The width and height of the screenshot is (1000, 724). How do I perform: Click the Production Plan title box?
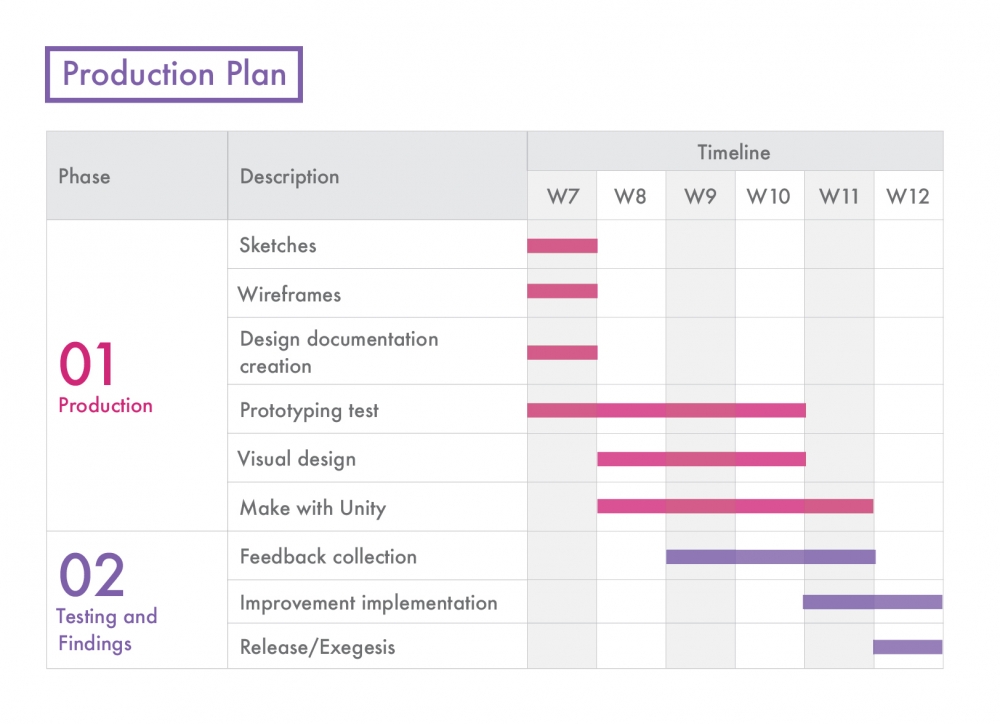click(x=174, y=74)
